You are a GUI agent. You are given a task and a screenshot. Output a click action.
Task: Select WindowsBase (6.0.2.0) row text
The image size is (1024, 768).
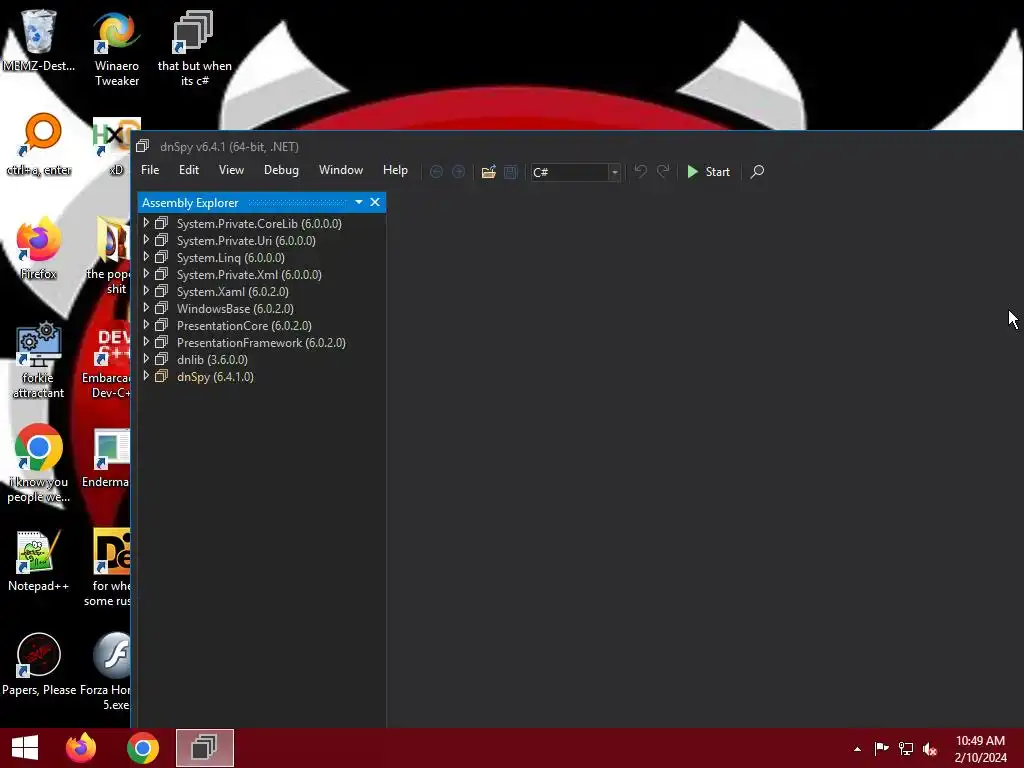[x=235, y=308]
